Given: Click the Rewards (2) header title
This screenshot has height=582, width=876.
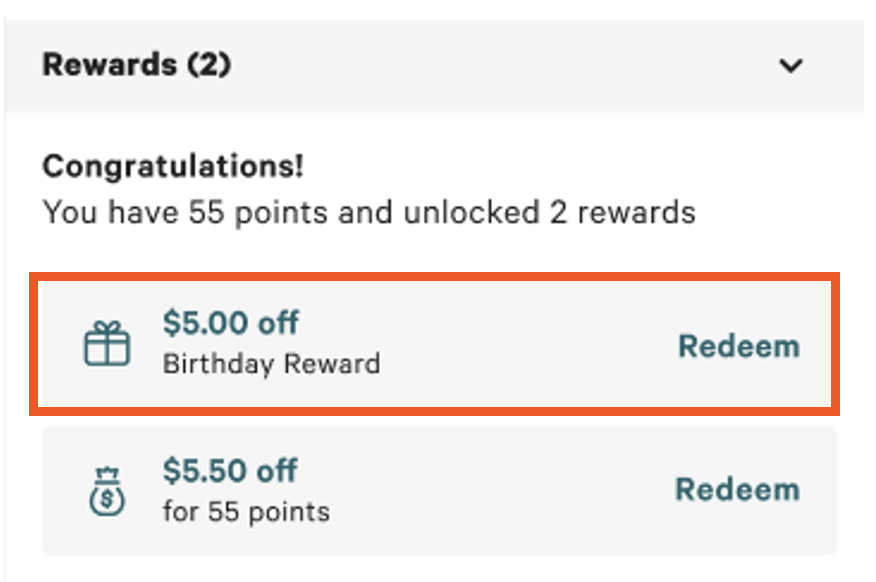Looking at the screenshot, I should 136,64.
